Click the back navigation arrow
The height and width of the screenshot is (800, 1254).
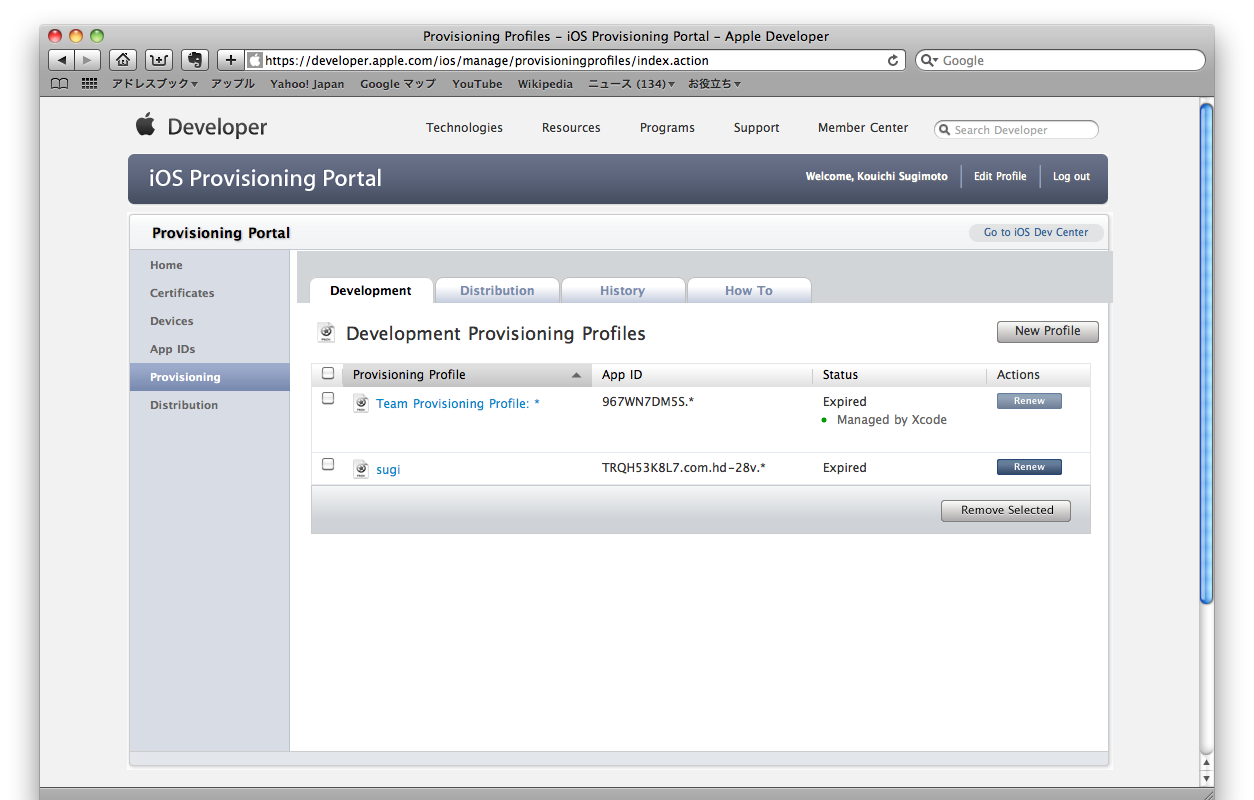(61, 60)
